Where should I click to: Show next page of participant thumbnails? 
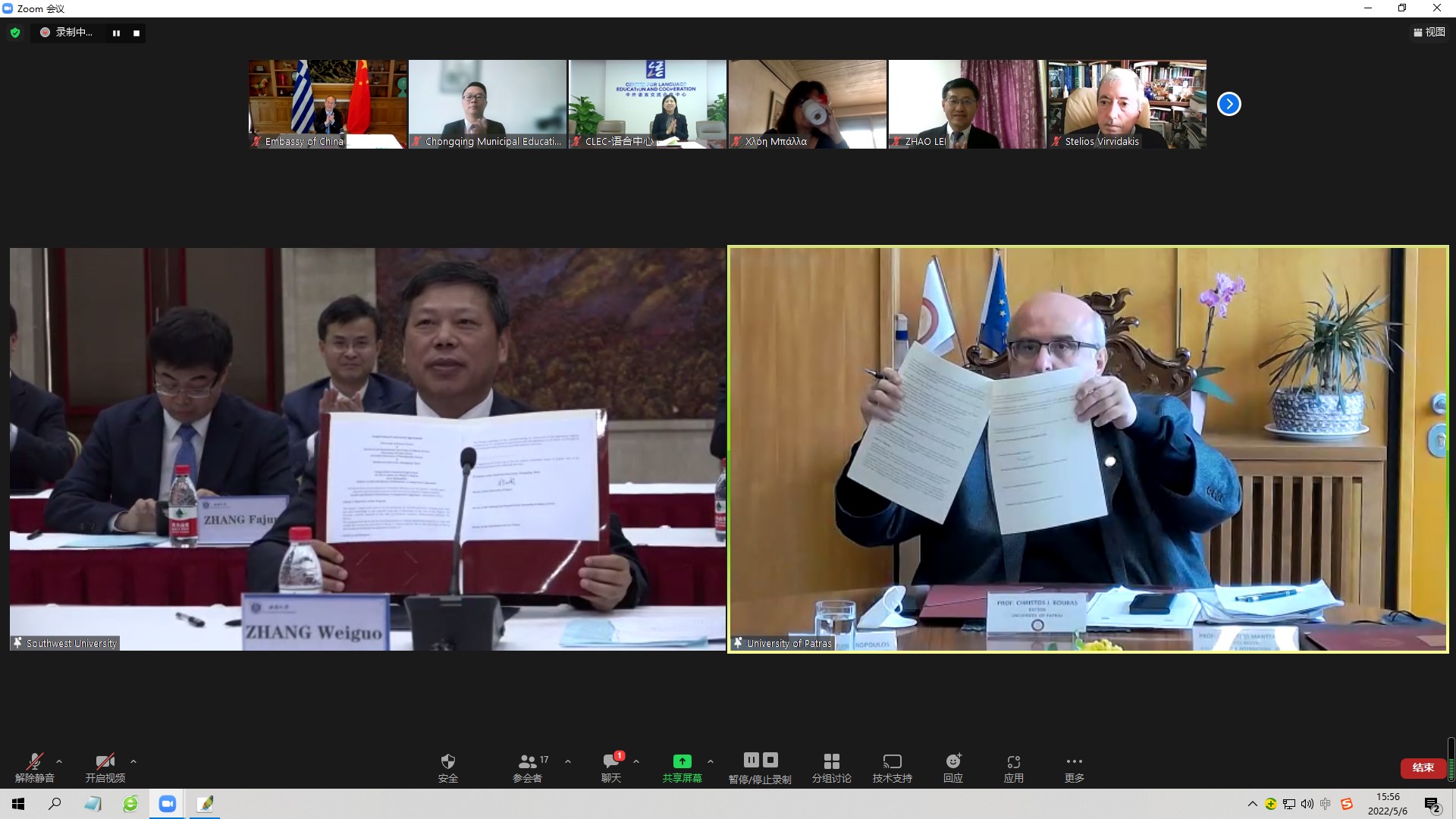(1229, 104)
